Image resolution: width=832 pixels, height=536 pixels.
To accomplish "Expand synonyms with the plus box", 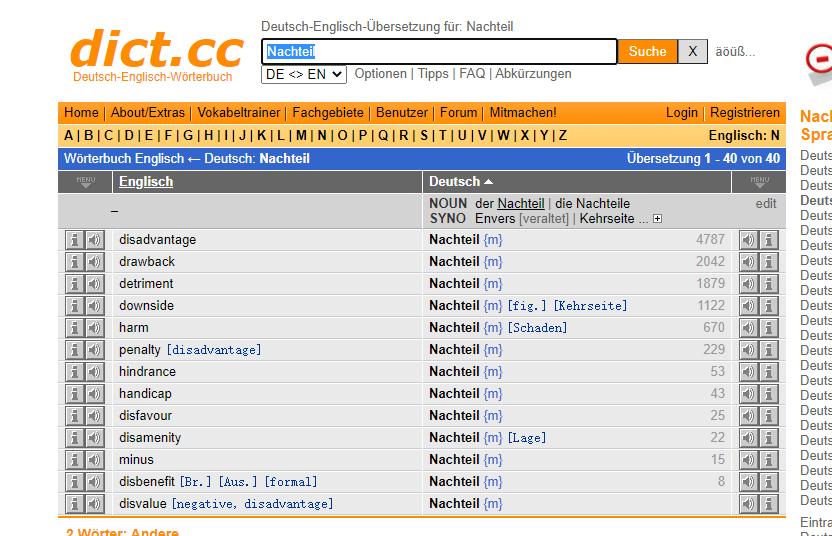I will click(657, 219).
